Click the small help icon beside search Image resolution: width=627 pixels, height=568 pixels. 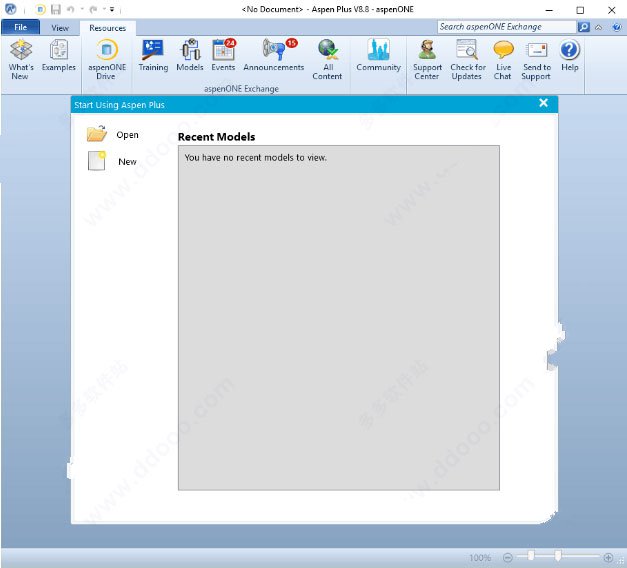(x=616, y=27)
